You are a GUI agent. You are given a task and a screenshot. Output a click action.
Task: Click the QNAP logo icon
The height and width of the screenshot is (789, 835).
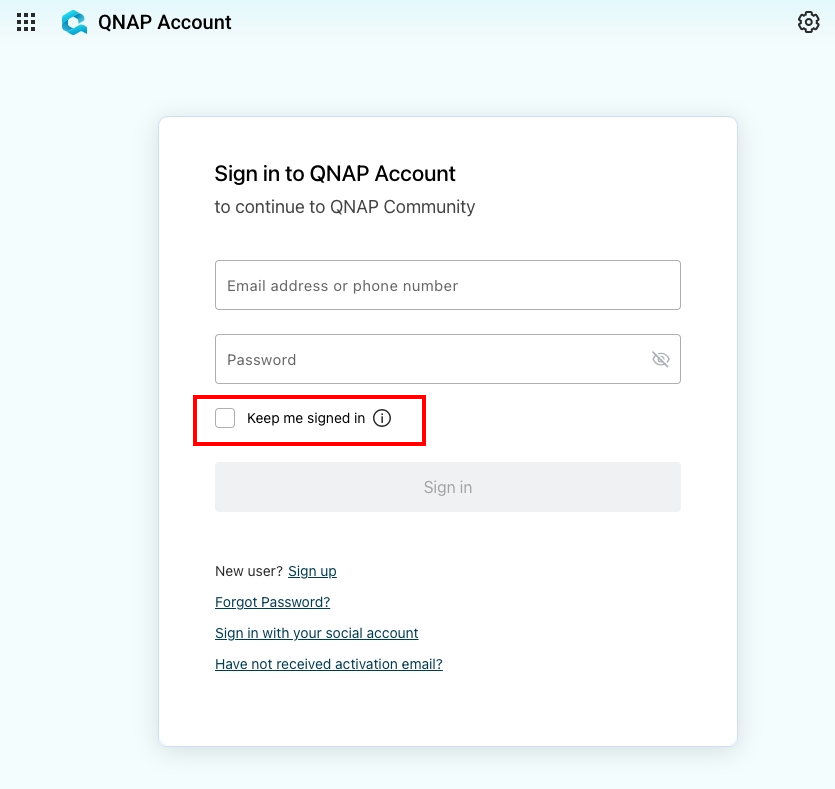[x=75, y=22]
